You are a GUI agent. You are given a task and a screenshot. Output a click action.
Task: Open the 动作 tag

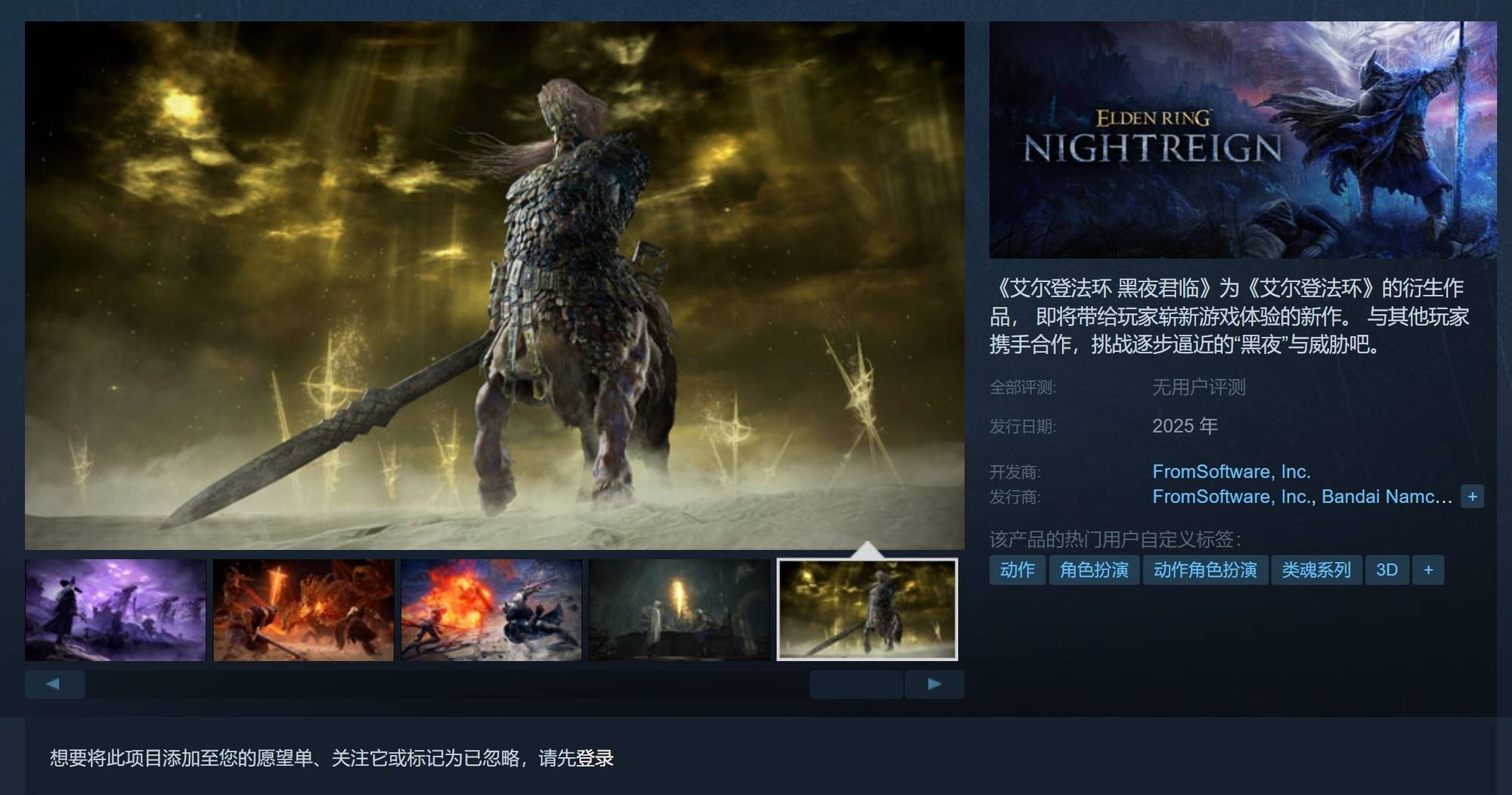coord(1017,570)
